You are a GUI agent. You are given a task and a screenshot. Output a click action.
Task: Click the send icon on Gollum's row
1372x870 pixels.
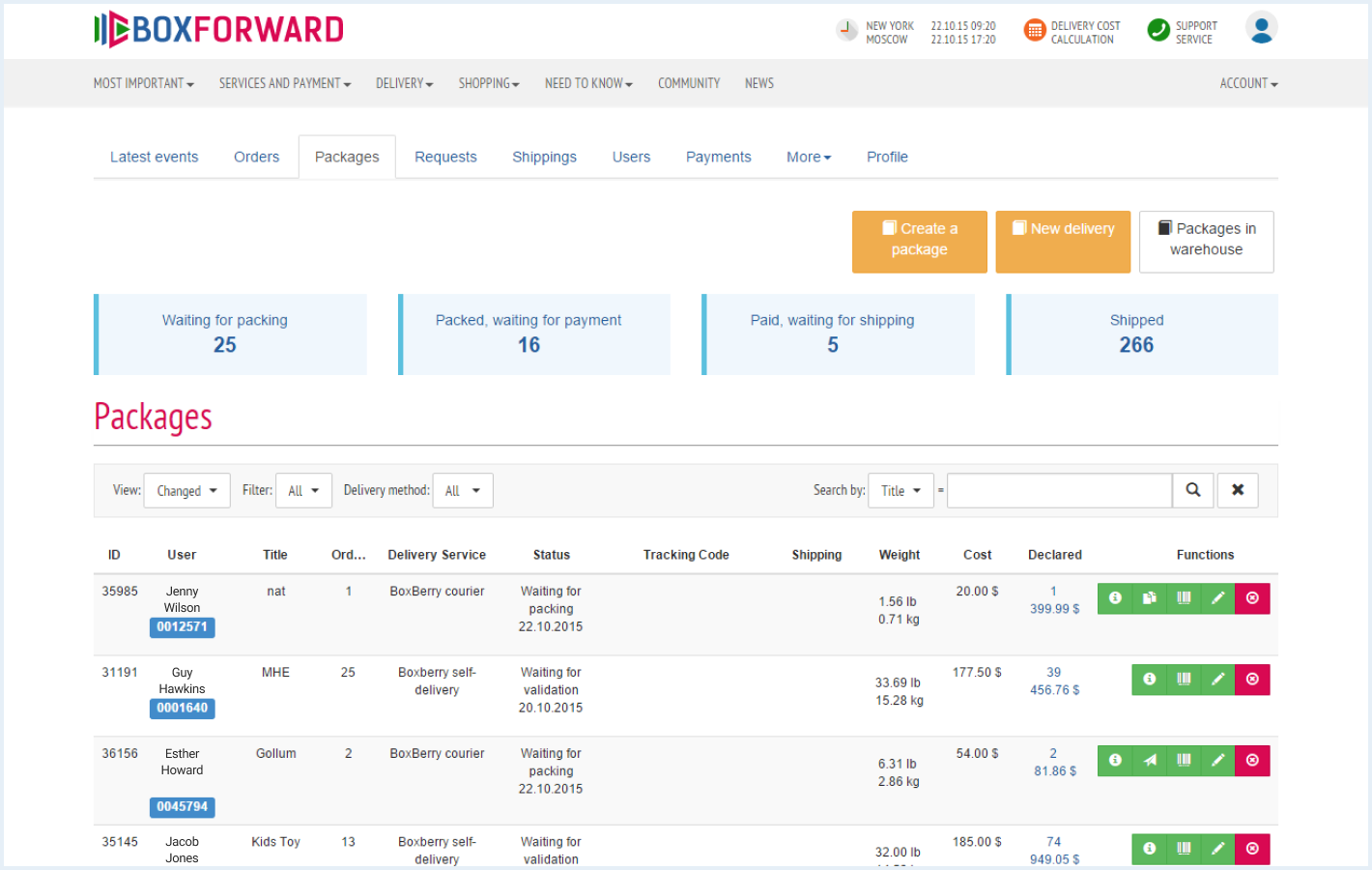pyautogui.click(x=1149, y=761)
